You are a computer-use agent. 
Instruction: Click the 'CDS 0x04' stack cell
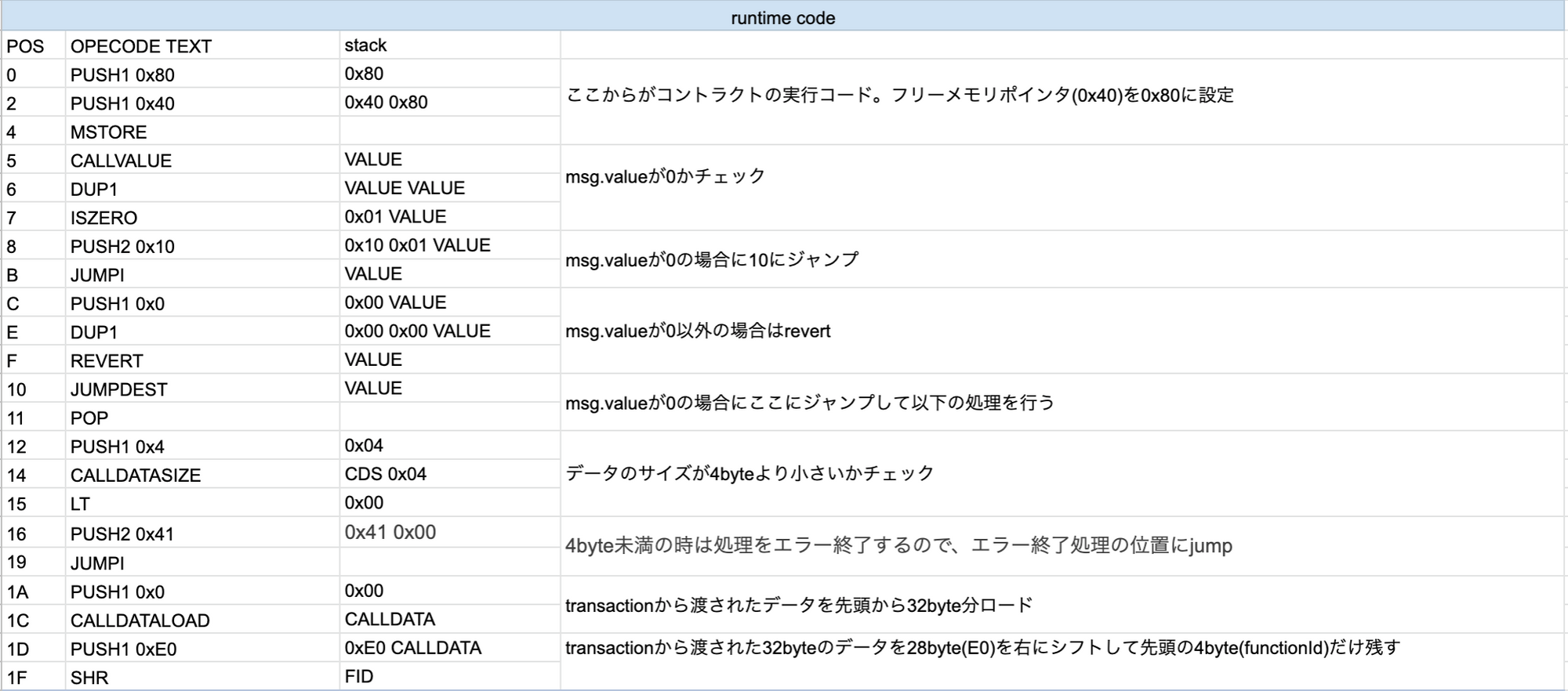click(x=450, y=475)
